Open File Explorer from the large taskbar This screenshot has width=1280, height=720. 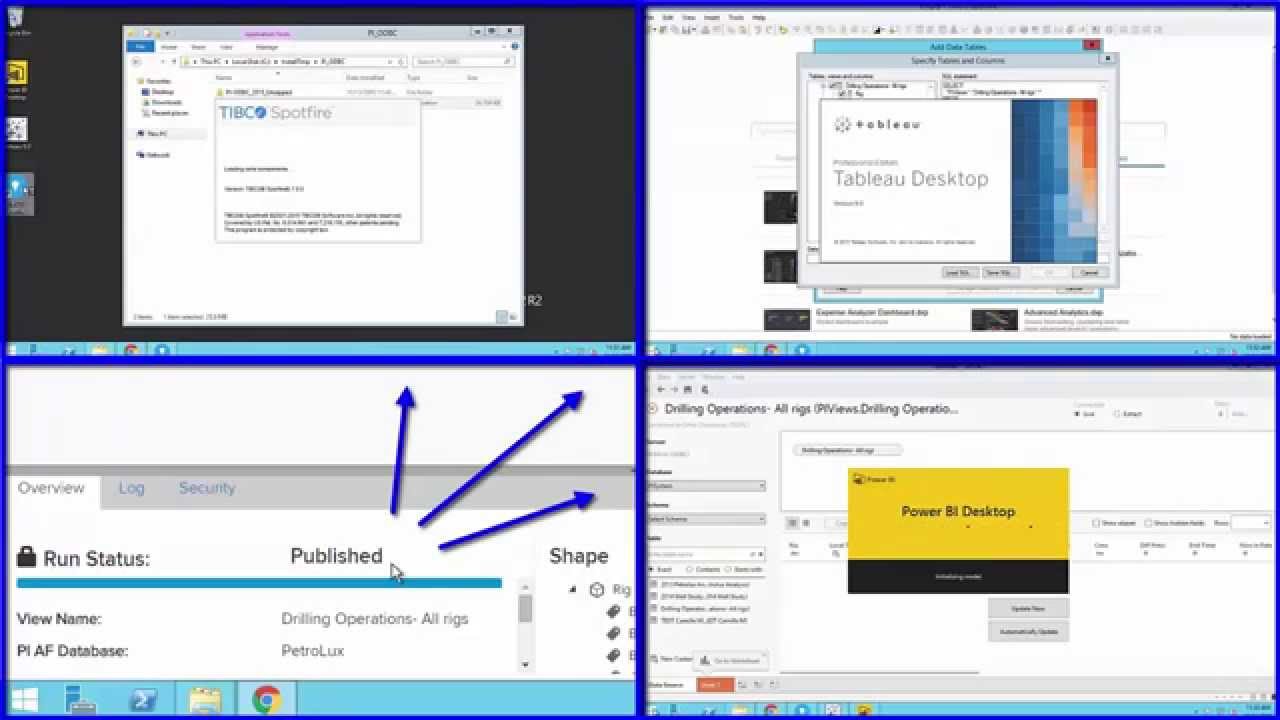point(205,700)
